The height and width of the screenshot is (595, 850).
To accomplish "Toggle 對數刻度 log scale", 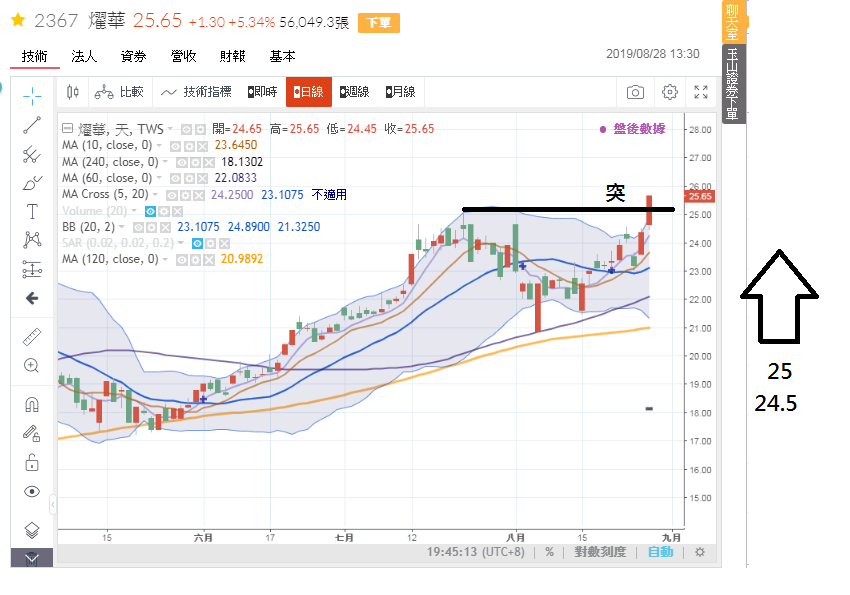I will 600,552.
